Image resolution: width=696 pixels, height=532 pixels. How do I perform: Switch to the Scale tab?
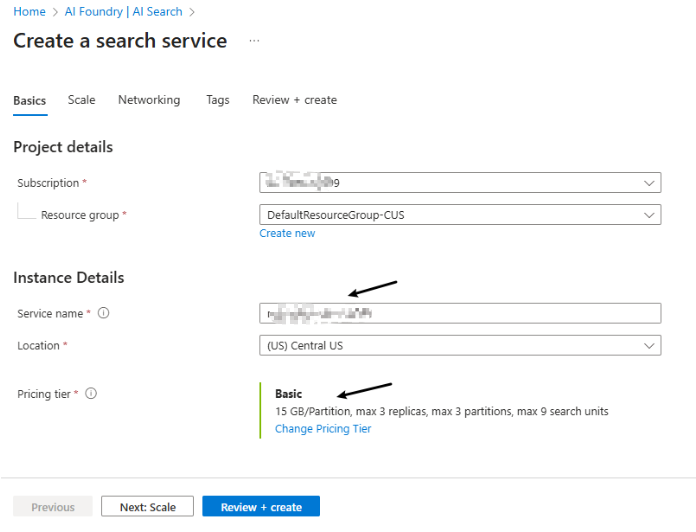tap(81, 100)
